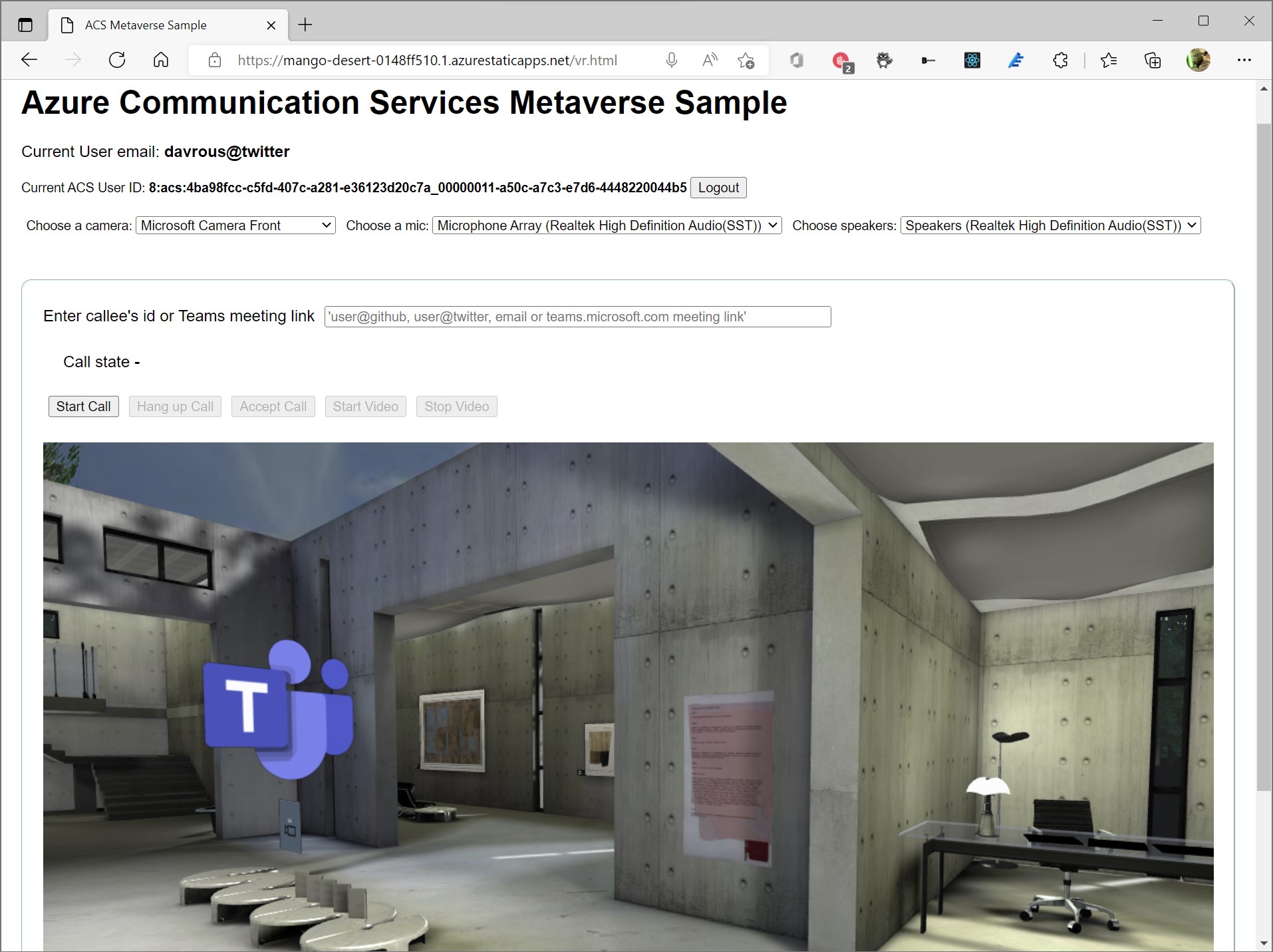Click the Stop Video button
This screenshot has height=952, width=1273.
pyautogui.click(x=457, y=406)
